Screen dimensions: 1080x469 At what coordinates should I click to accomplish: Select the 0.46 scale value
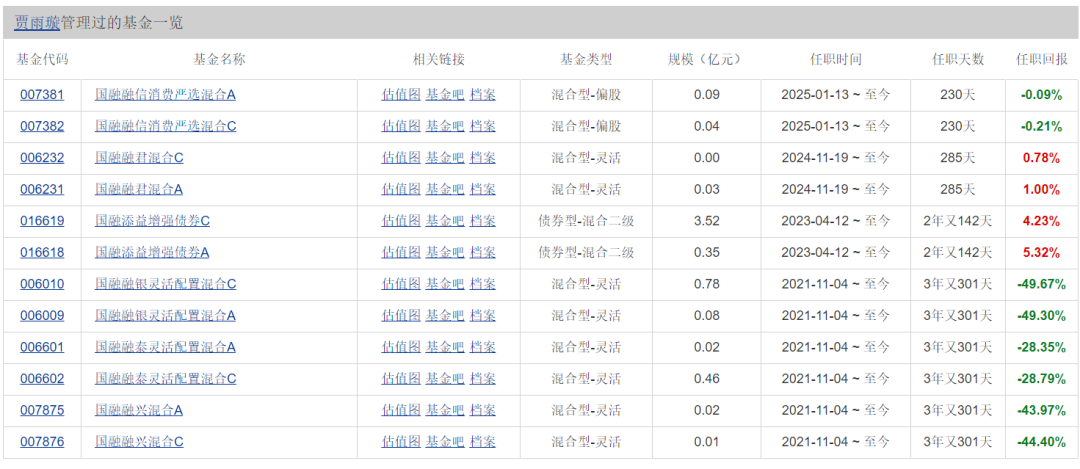(707, 379)
